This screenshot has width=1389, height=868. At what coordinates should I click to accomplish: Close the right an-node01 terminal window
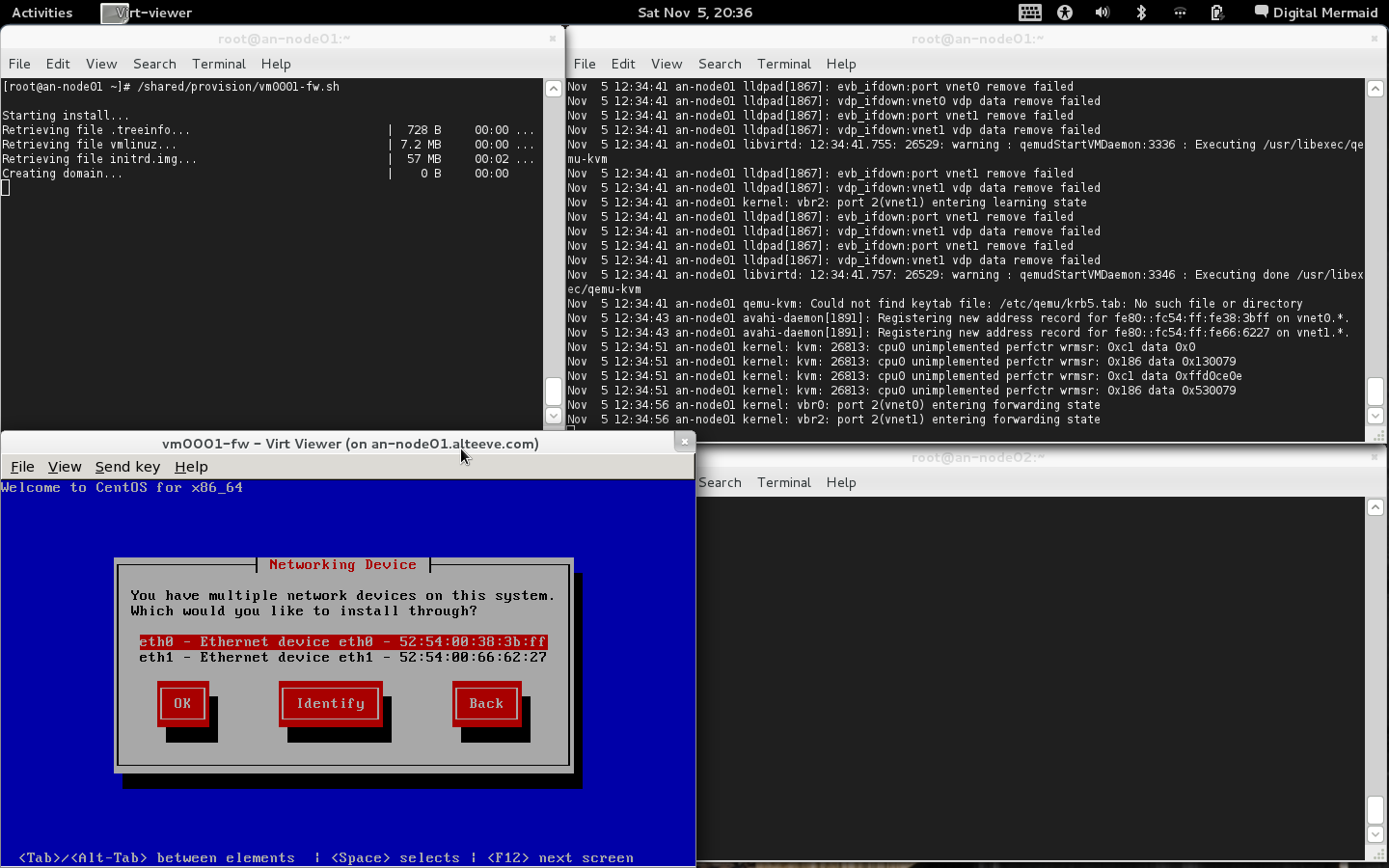tap(1375, 39)
